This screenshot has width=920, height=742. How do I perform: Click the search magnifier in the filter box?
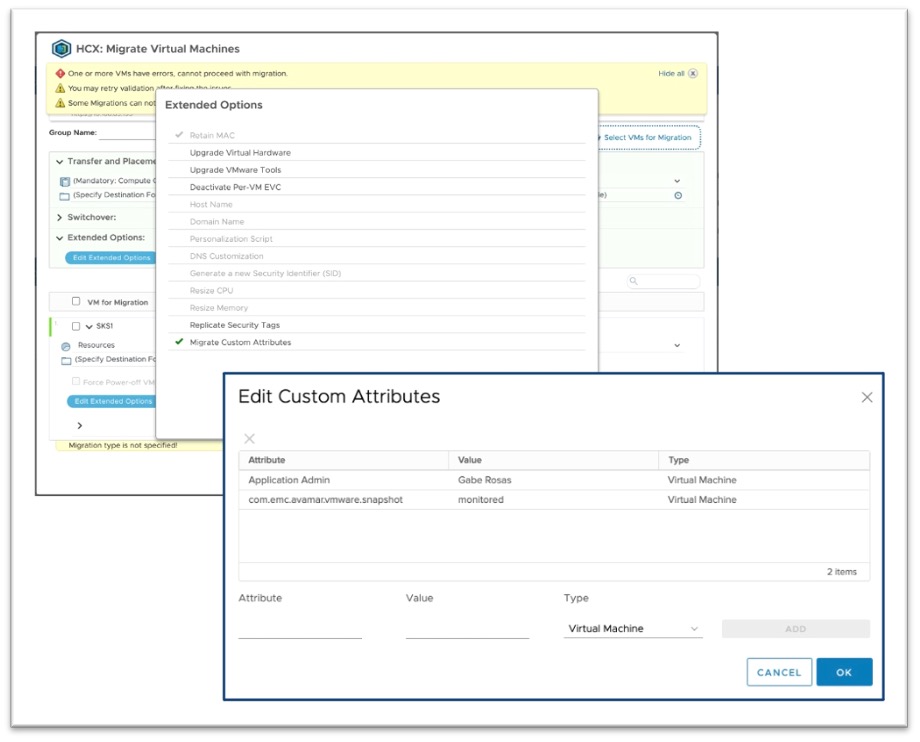coord(634,282)
